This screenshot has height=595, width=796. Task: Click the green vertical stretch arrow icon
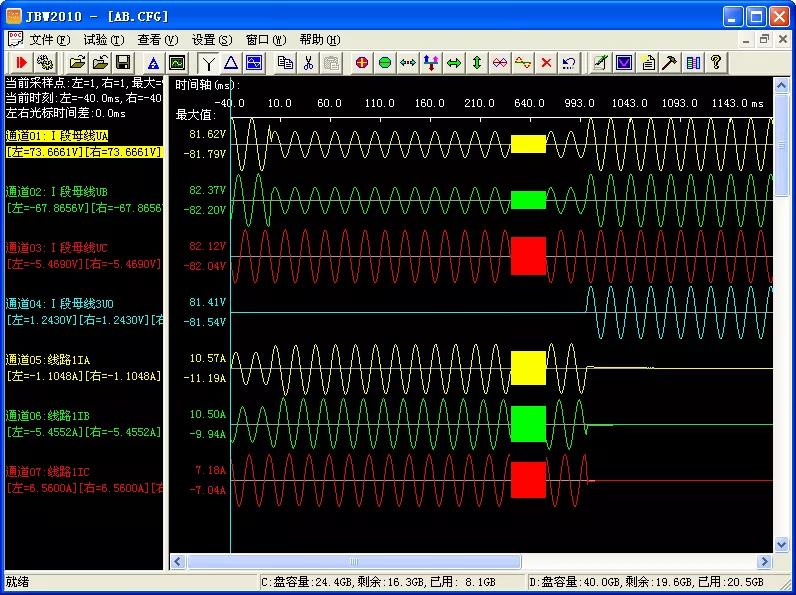pos(477,62)
